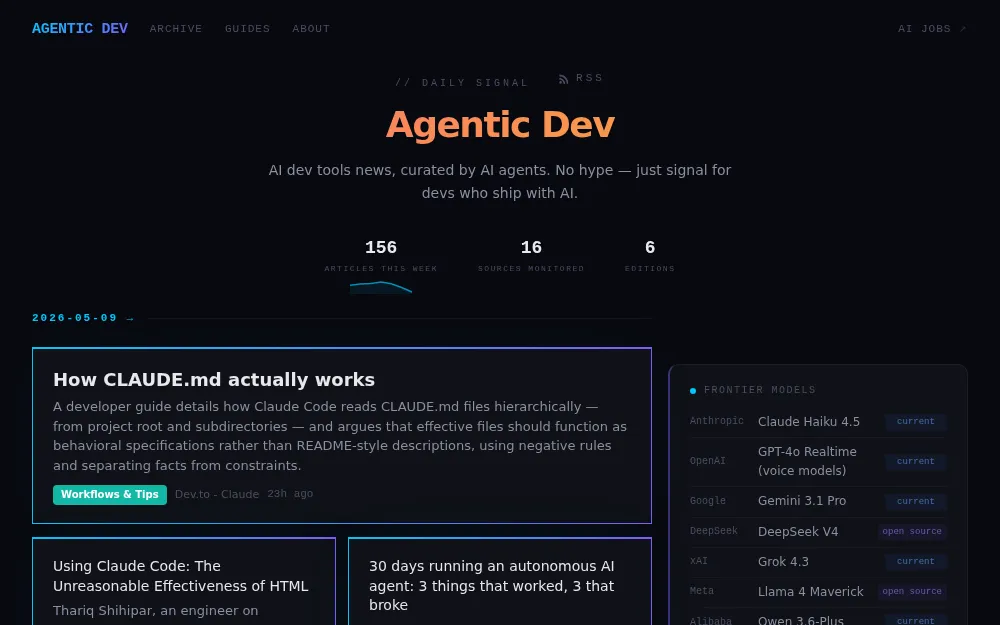Select Grok 4.3 model row

point(818,562)
